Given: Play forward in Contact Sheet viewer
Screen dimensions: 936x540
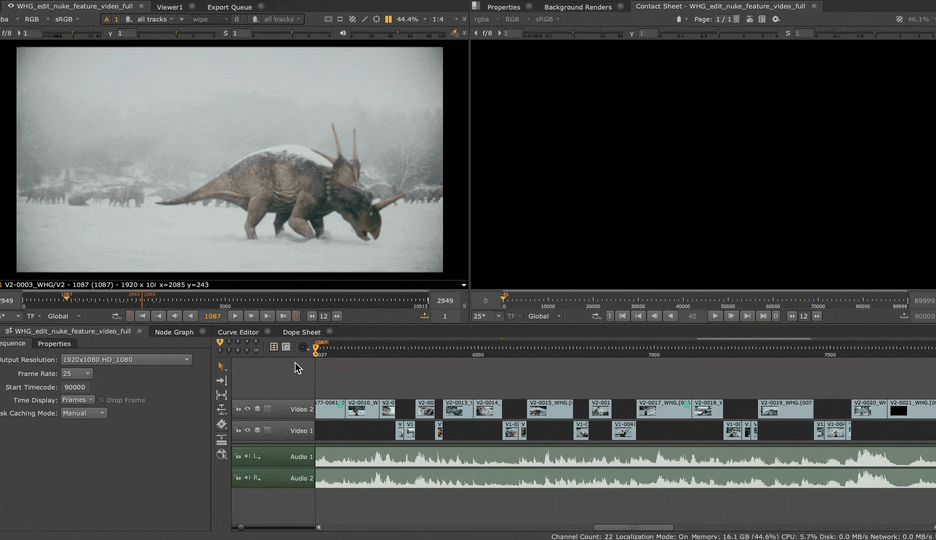Looking at the screenshot, I should [x=715, y=316].
